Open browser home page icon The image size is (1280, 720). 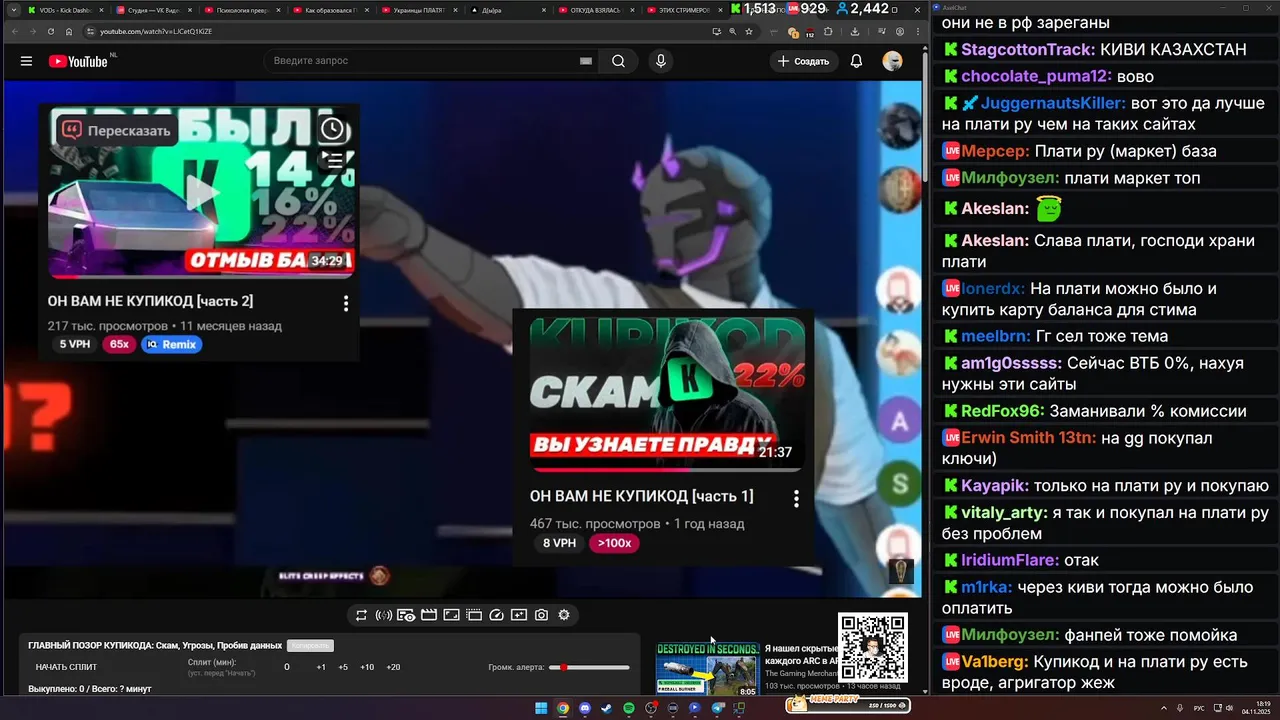click(69, 32)
